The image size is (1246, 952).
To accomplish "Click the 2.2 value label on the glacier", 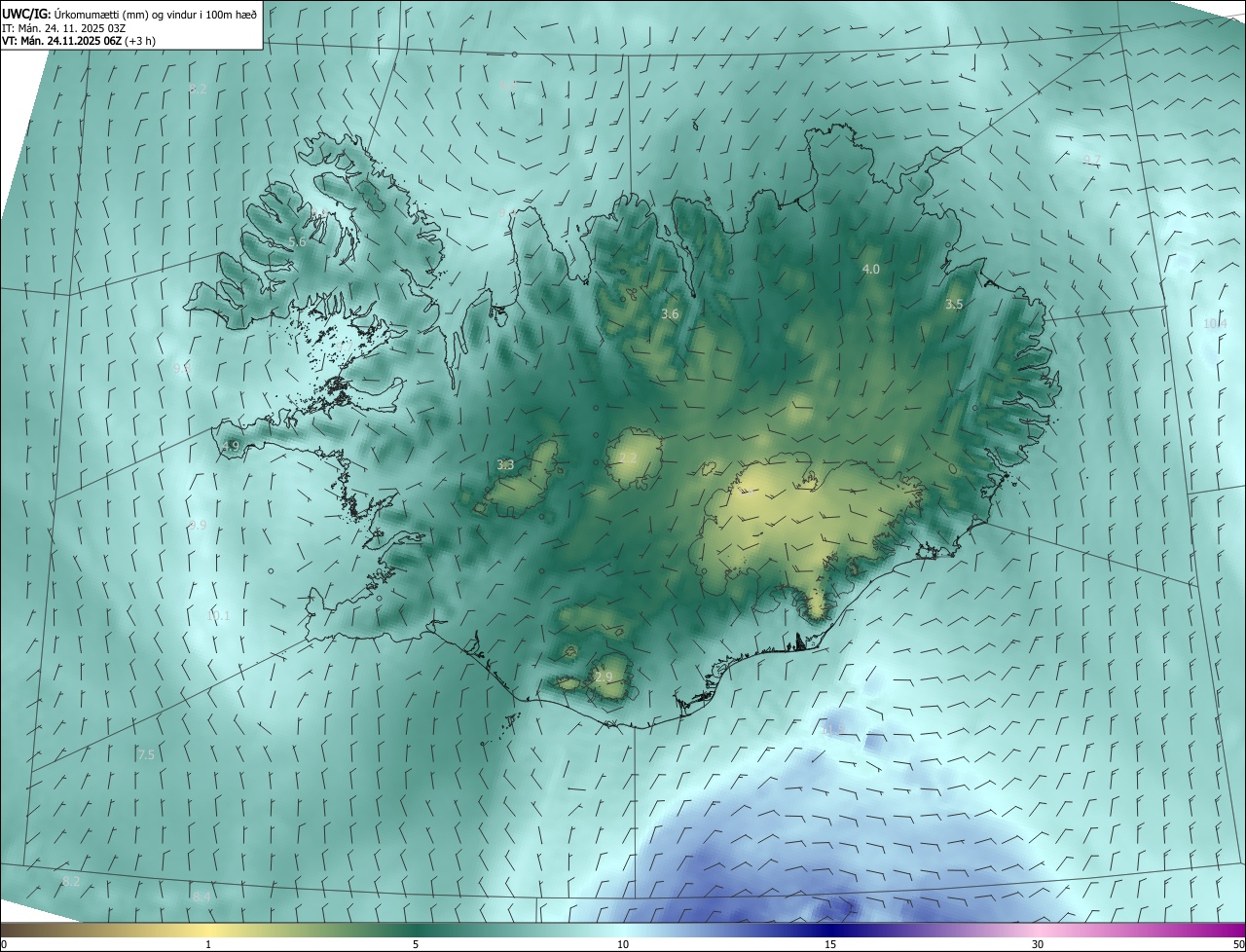I will [x=628, y=458].
